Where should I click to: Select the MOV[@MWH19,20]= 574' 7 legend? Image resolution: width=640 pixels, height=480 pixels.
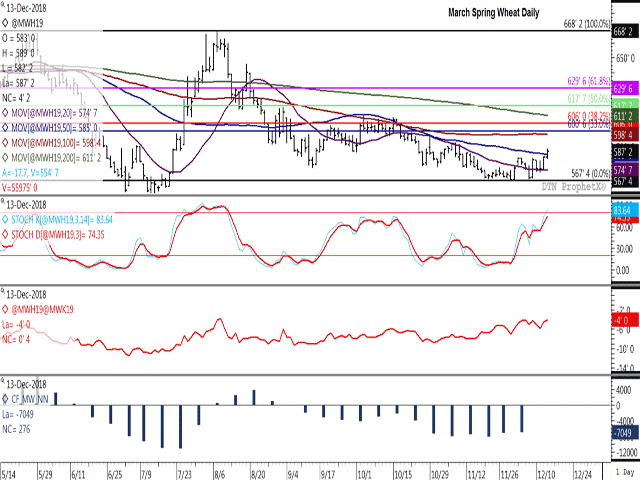click(54, 113)
